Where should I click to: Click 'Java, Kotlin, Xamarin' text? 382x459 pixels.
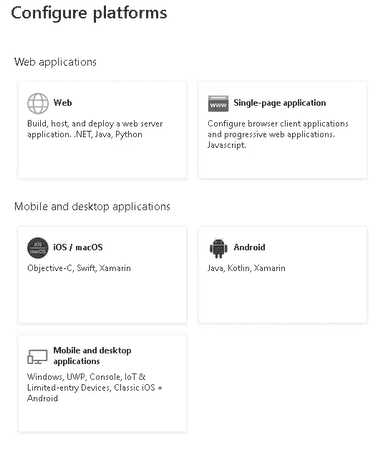[246, 268]
